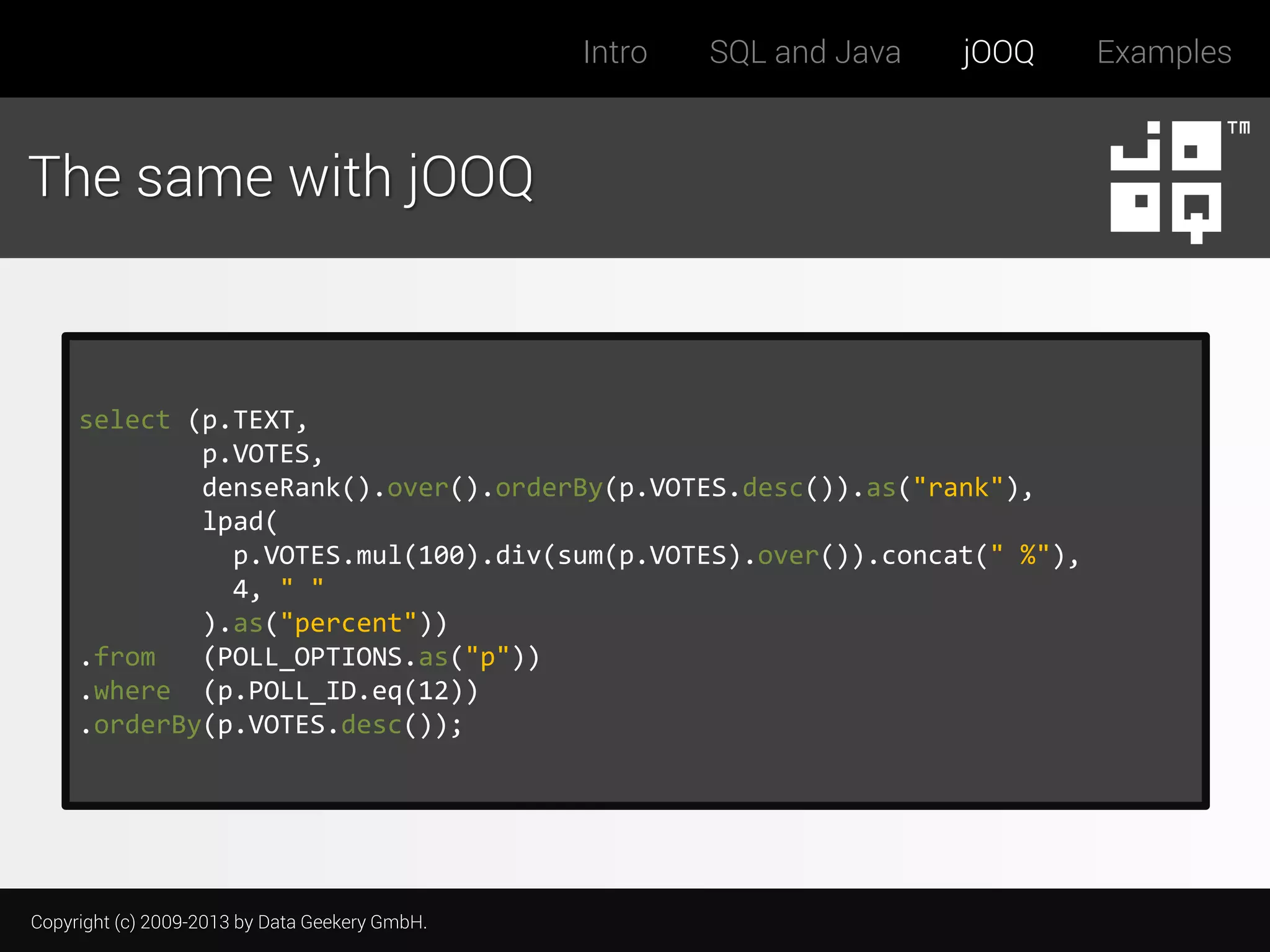Click 'POLL_OPTIONS.as("p")' in code

372,657
